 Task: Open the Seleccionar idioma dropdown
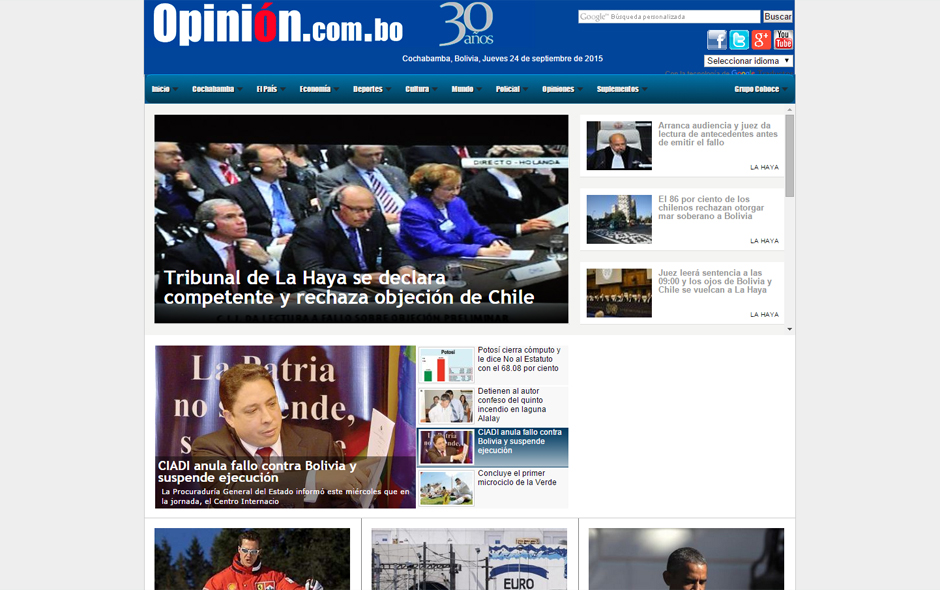pos(748,61)
